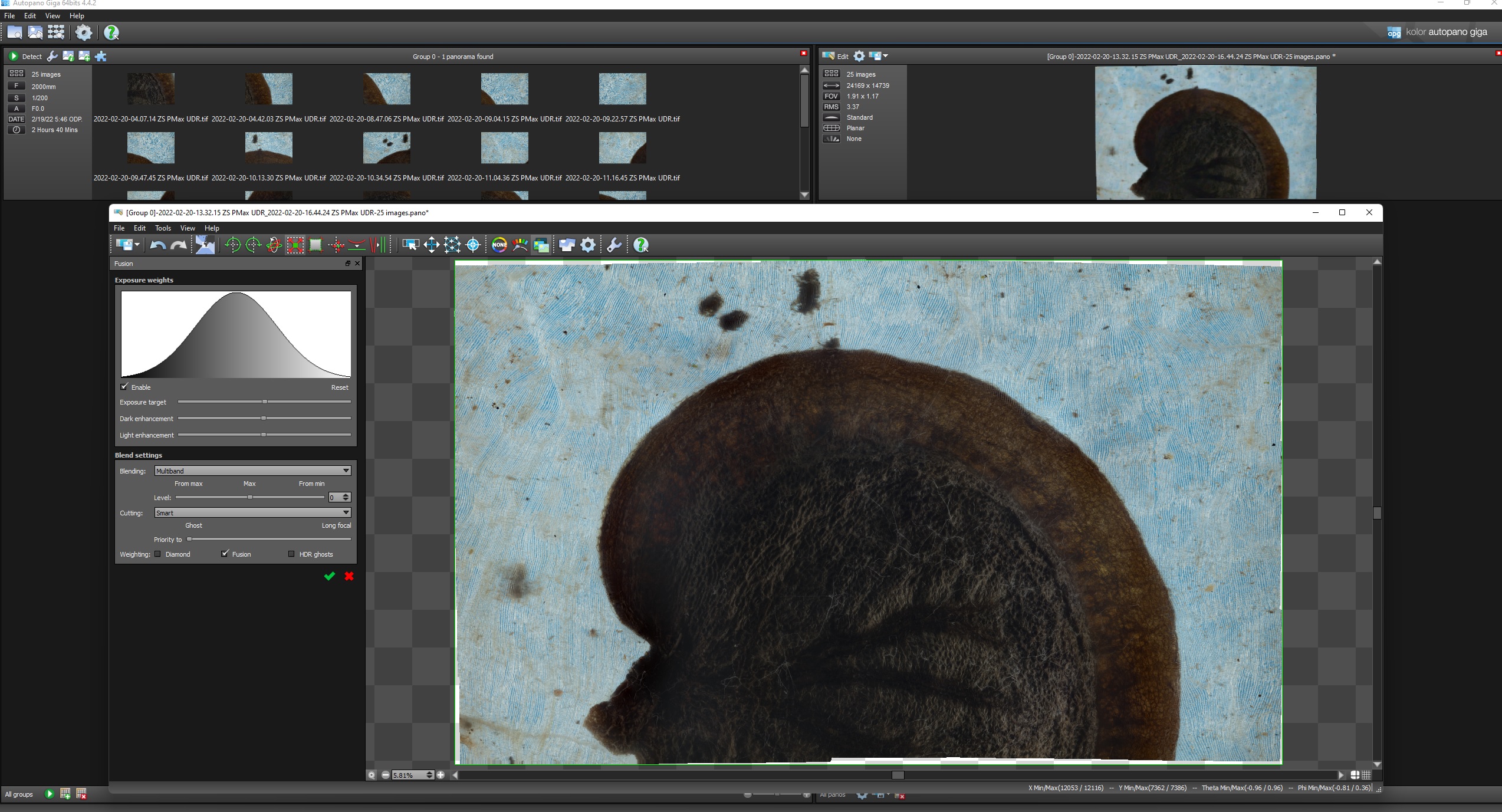
Task: Click the fit-to-content red arrows tool
Action: 295,245
